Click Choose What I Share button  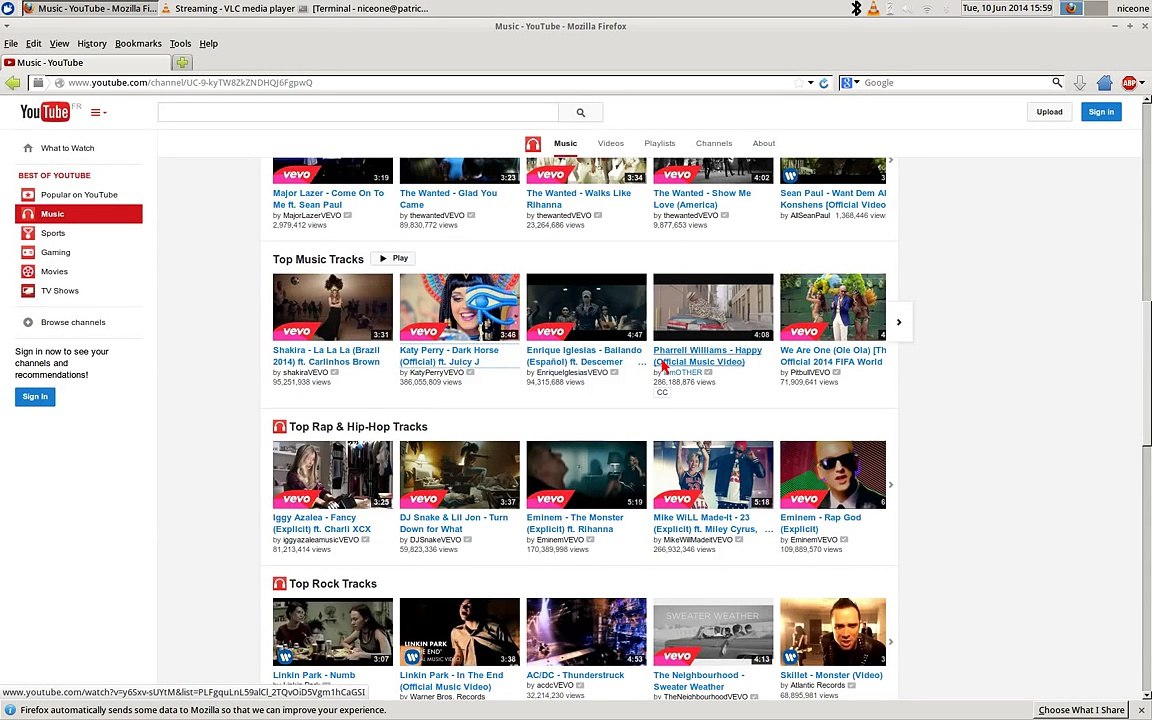(x=1081, y=710)
